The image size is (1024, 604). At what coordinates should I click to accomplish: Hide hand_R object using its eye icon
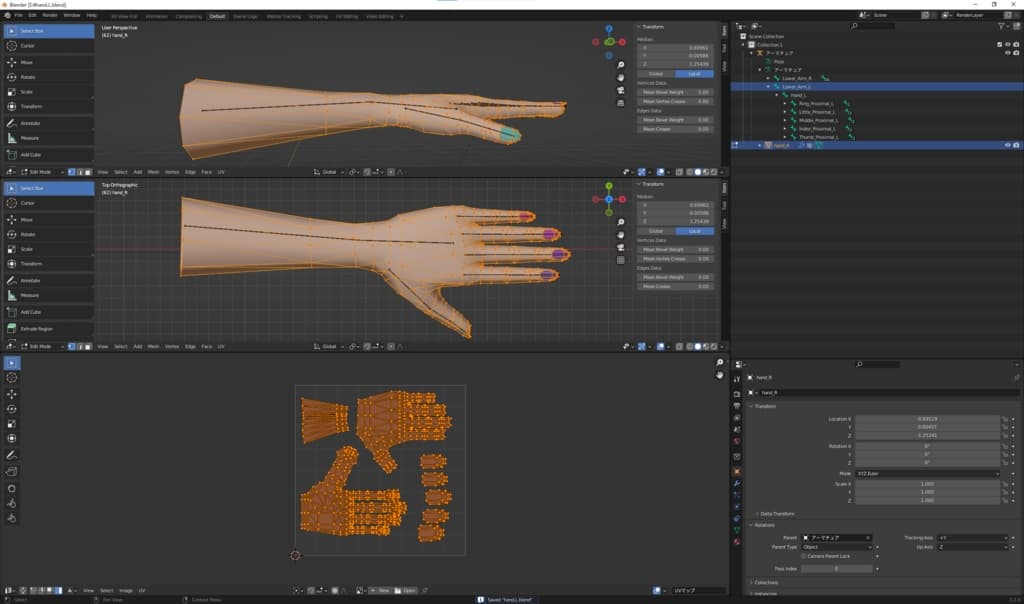click(x=1007, y=145)
